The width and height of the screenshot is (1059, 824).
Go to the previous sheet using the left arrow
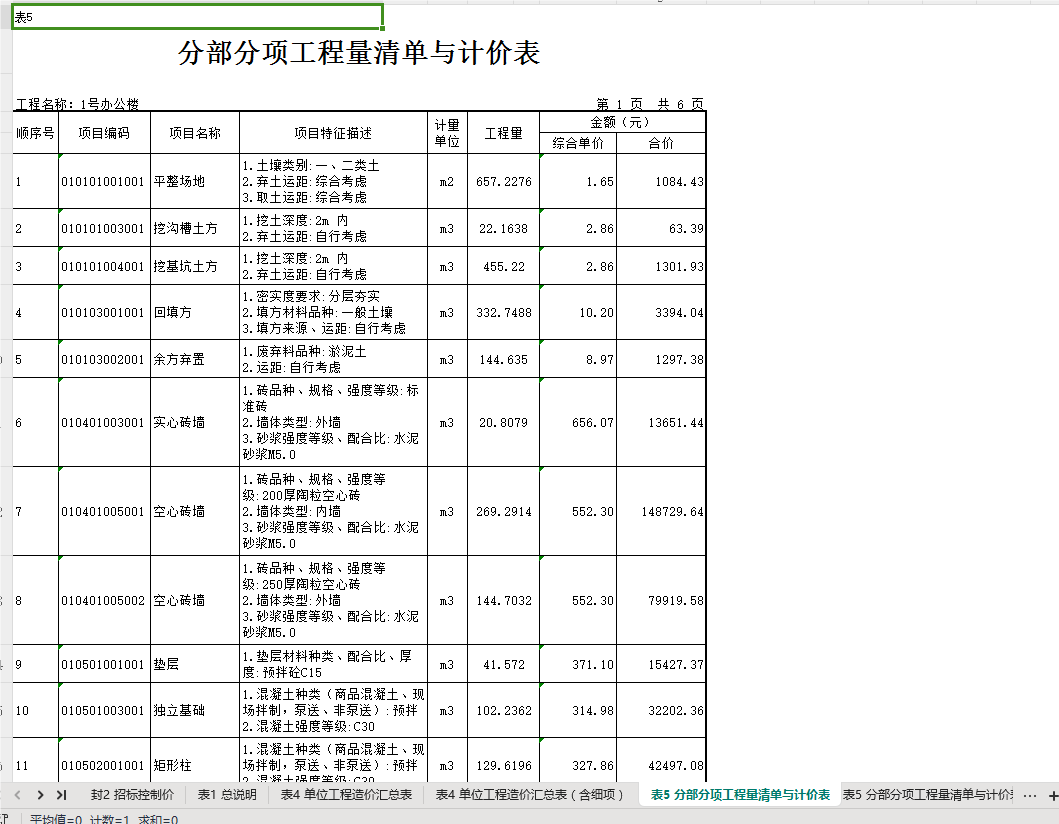tap(18, 795)
